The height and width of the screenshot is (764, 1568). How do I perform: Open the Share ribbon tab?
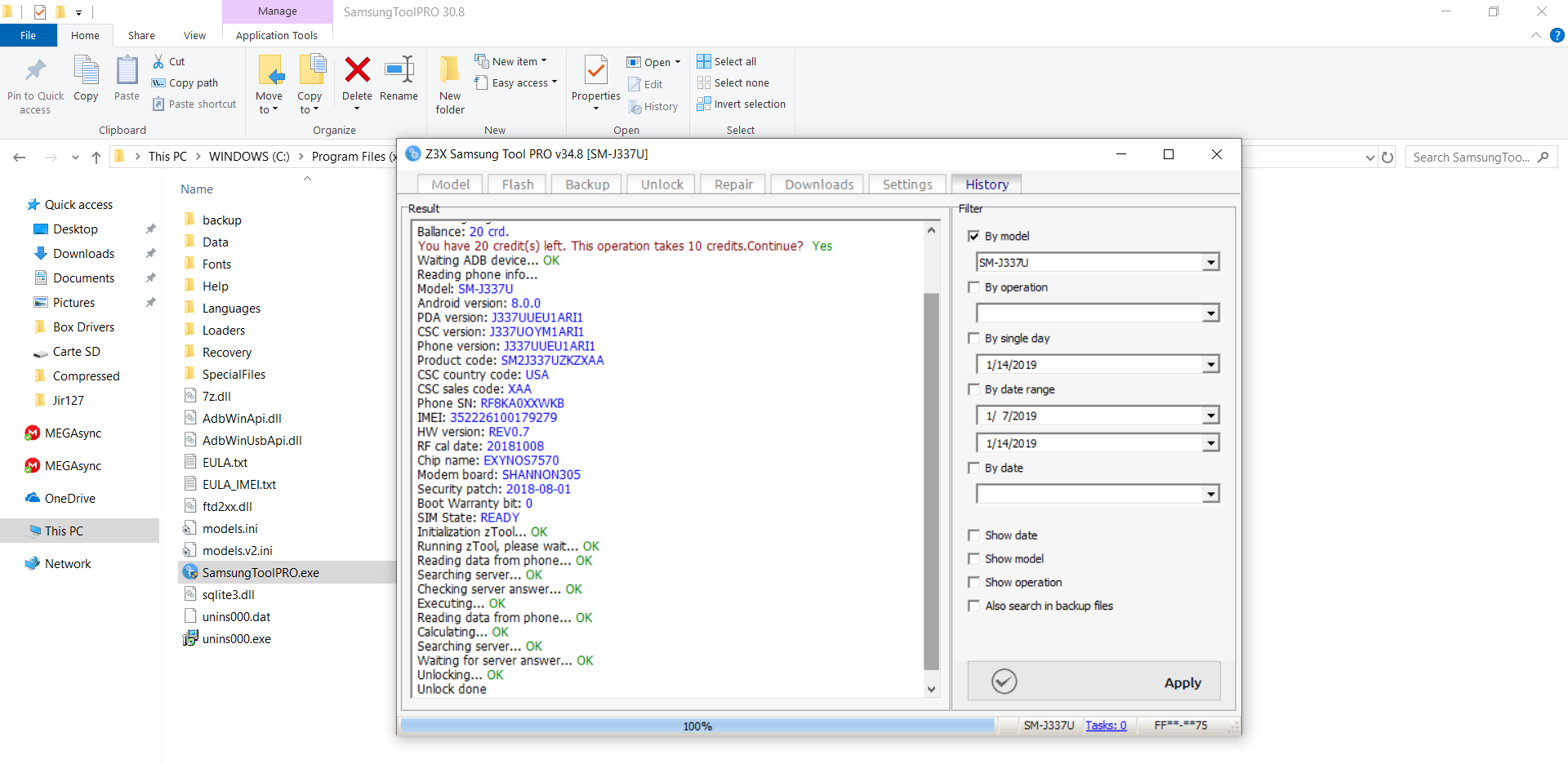point(141,35)
